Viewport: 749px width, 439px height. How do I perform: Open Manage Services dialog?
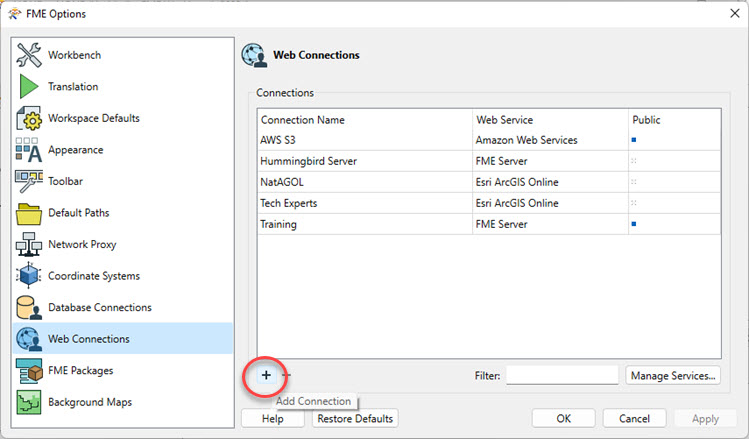673,375
